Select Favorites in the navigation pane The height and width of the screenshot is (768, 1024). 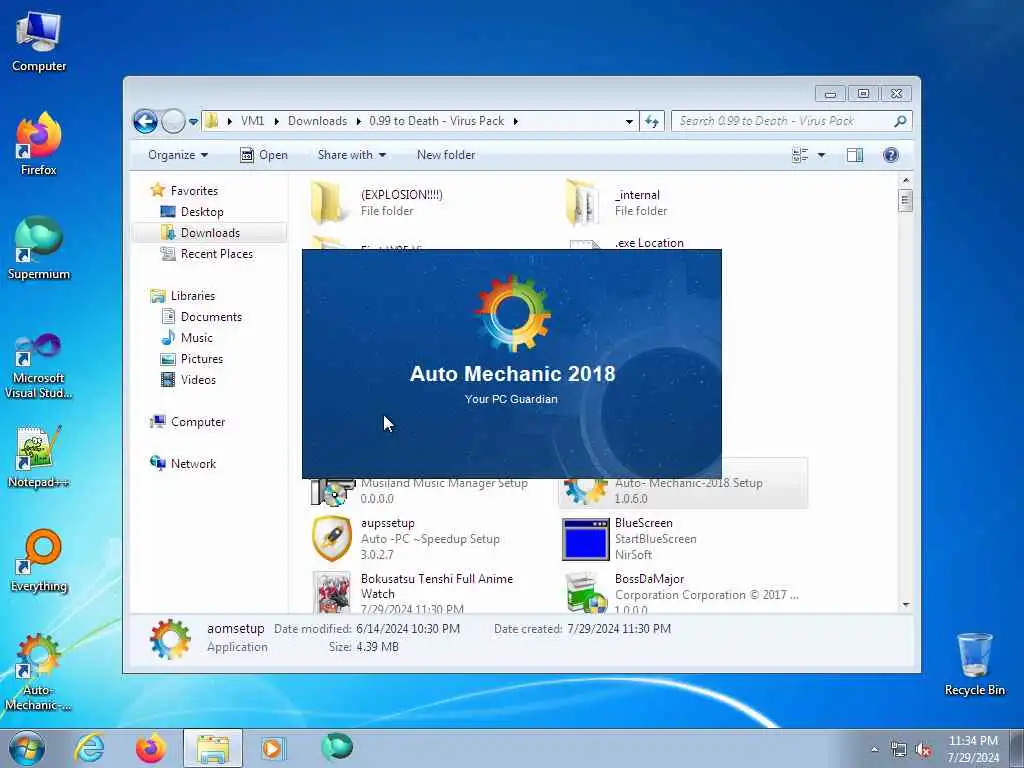pyautogui.click(x=194, y=191)
